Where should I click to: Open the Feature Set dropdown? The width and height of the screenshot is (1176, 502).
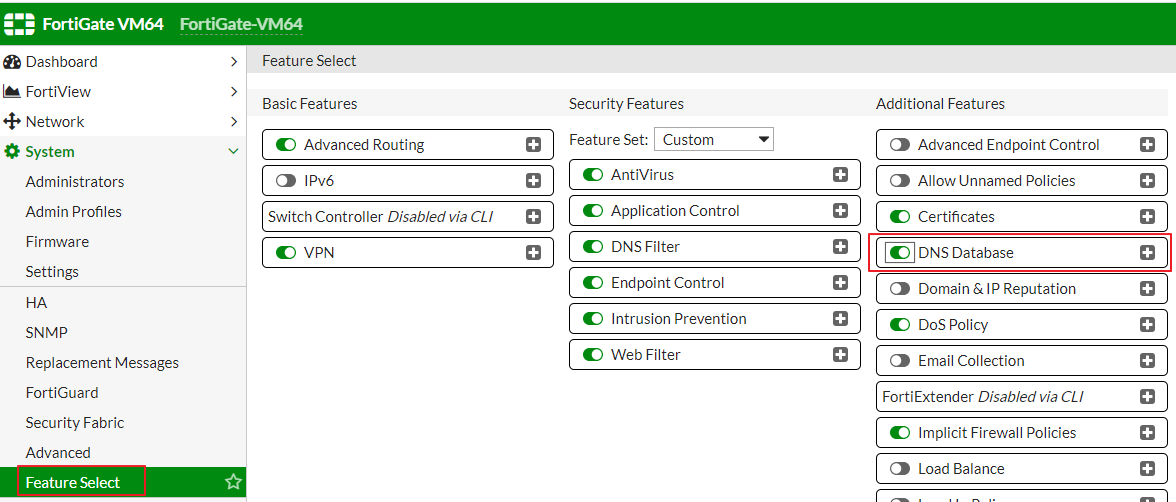[714, 140]
